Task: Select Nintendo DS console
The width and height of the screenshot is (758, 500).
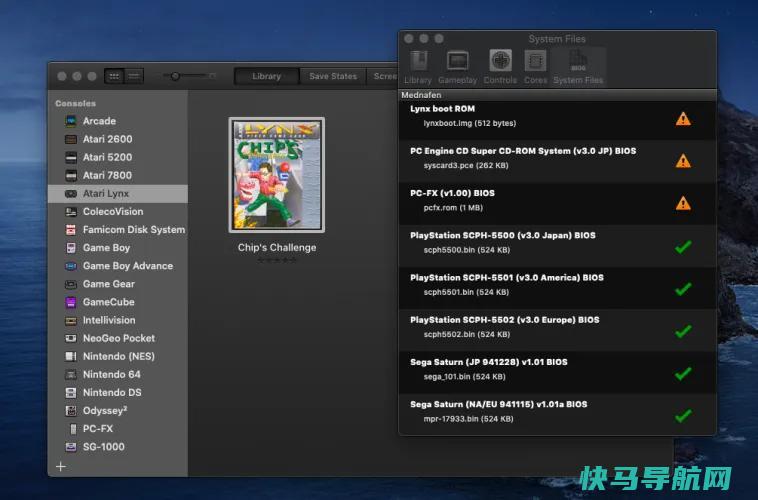Action: coord(117,392)
